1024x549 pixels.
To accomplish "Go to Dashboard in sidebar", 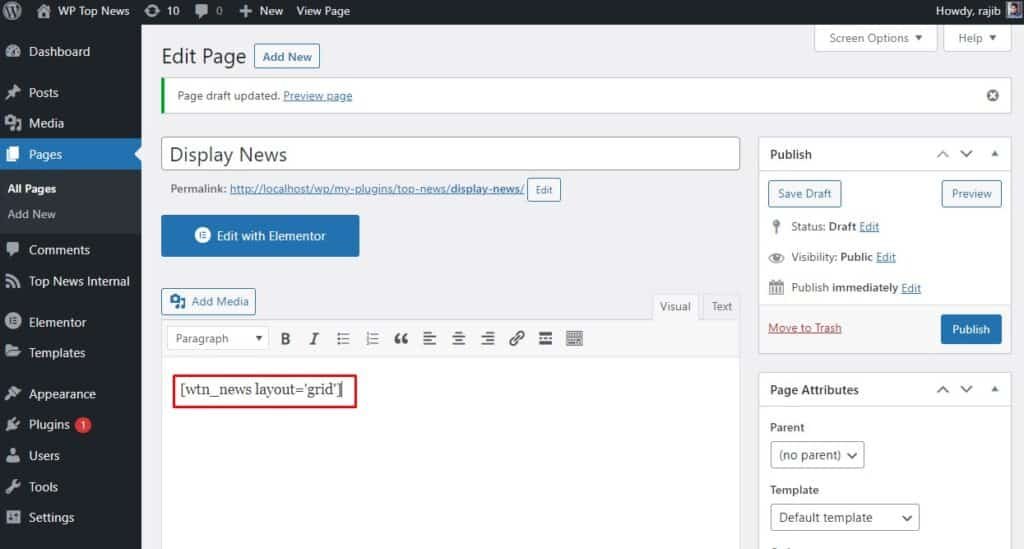I will click(59, 52).
